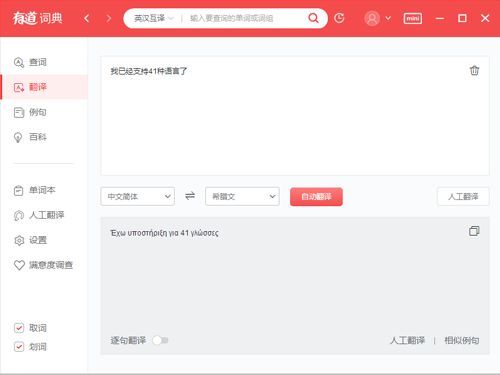Close the dictionary window
Viewport: 500px width, 375px height.
(485, 18)
